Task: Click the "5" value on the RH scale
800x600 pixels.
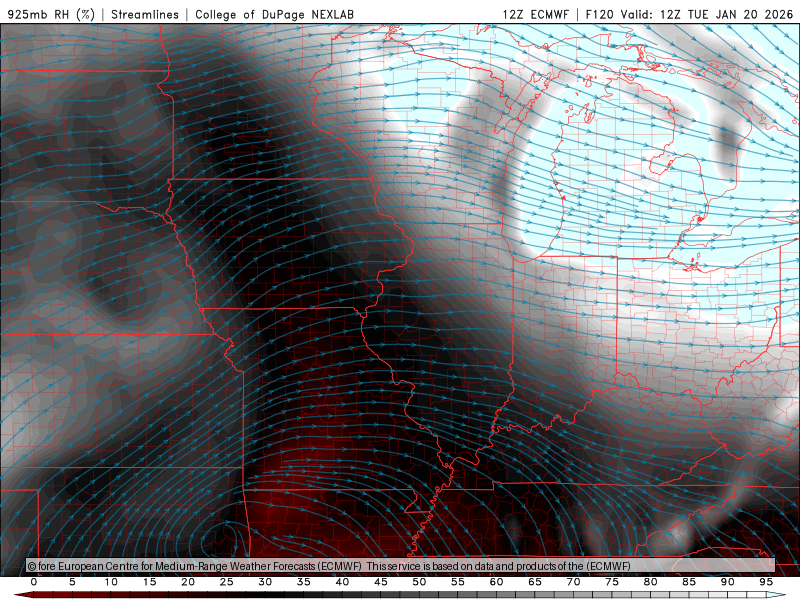Action: 72,582
